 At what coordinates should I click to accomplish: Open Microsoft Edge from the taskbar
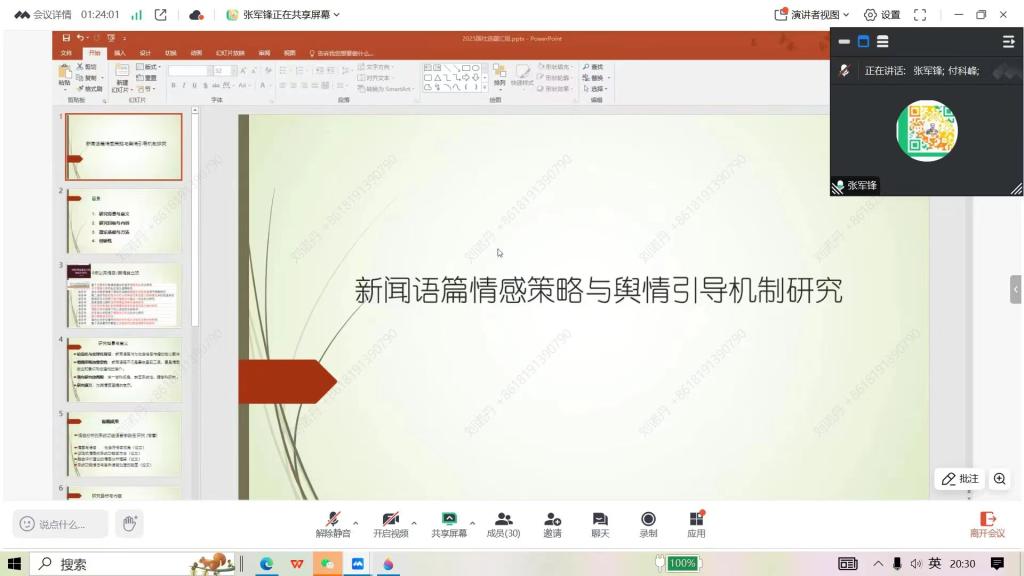click(267, 564)
